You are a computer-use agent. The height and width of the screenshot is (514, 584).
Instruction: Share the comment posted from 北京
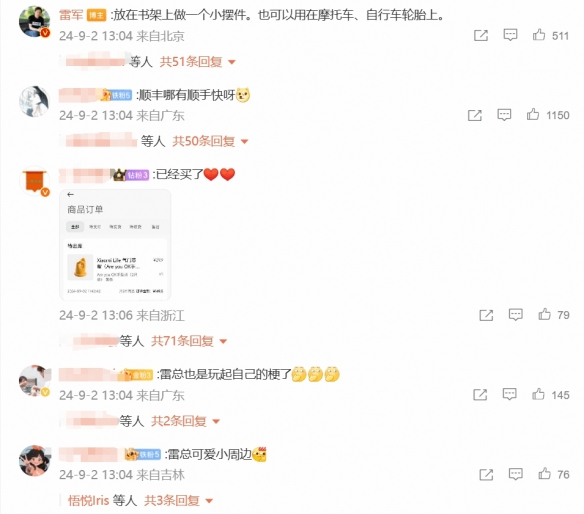(481, 36)
